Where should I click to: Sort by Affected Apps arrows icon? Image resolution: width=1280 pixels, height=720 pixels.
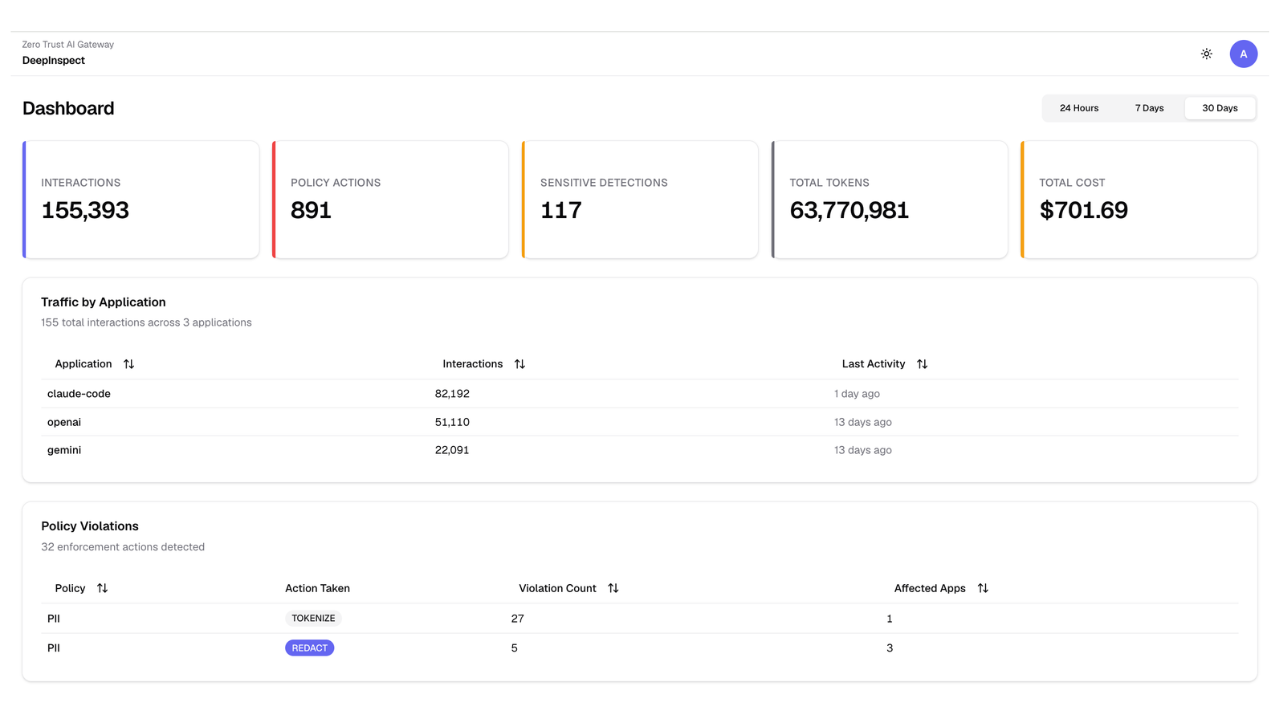(983, 588)
